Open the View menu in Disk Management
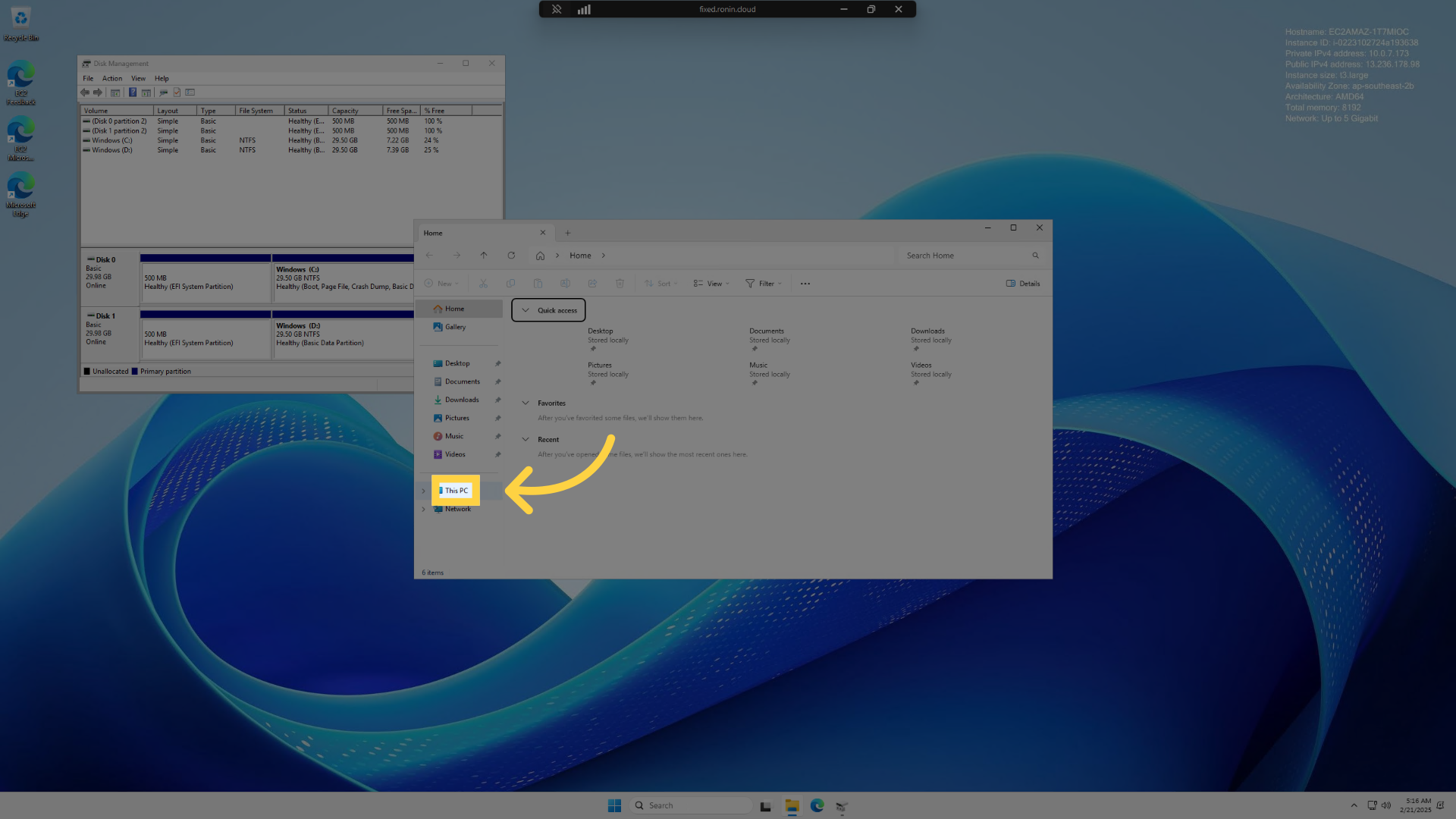 [x=138, y=78]
